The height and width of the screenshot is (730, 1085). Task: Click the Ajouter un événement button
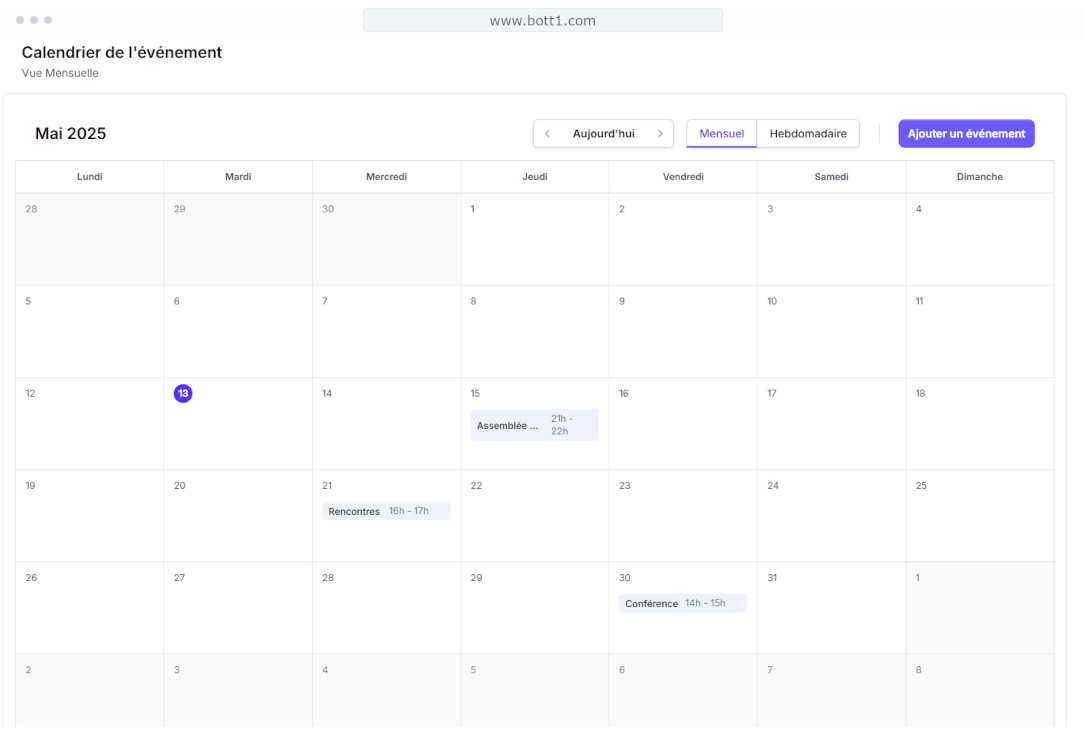[966, 133]
